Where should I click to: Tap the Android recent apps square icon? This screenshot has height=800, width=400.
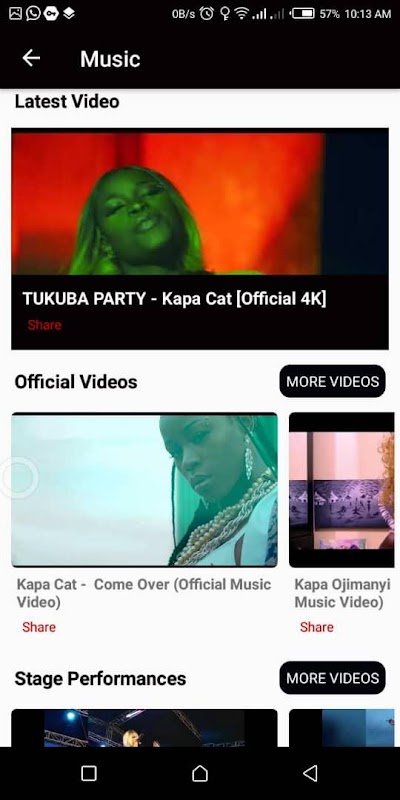[89, 773]
